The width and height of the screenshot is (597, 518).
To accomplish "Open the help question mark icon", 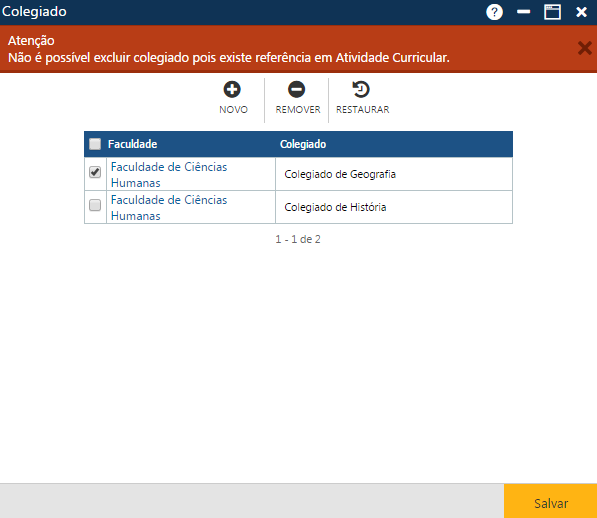I will click(x=494, y=12).
